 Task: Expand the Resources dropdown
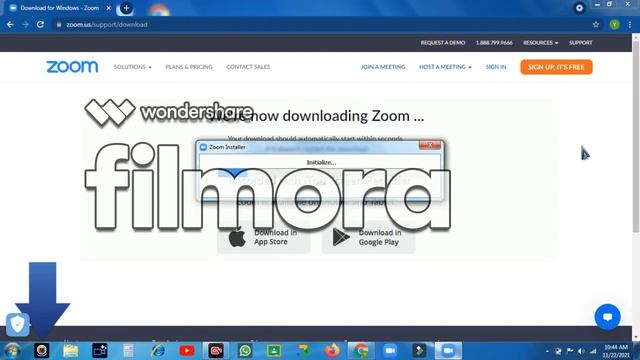tap(540, 43)
